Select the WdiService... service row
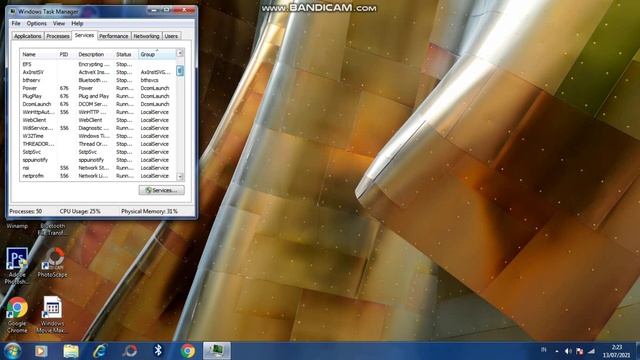Viewport: 640px width, 360px height. (x=98, y=128)
